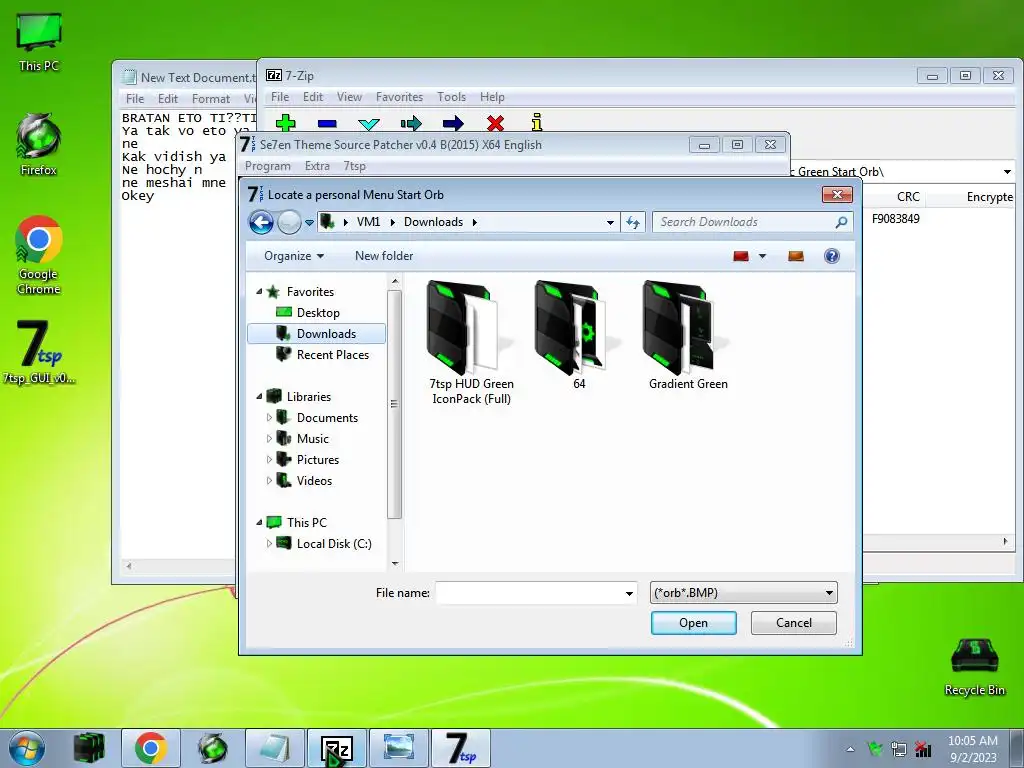Launch Firefox from the desktop
The width and height of the screenshot is (1024, 768).
pyautogui.click(x=39, y=145)
